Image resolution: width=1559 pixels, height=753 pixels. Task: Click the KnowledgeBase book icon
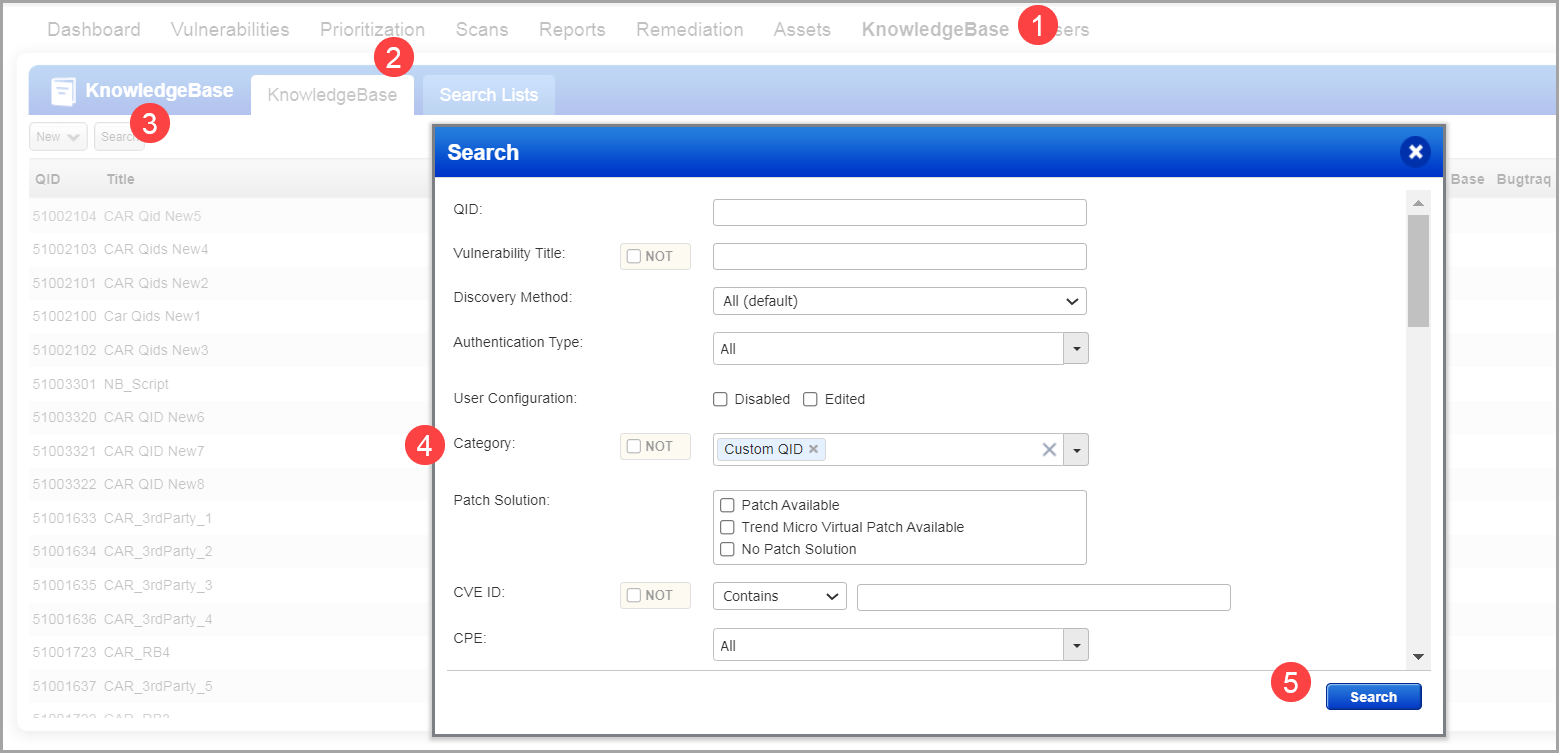coord(63,91)
